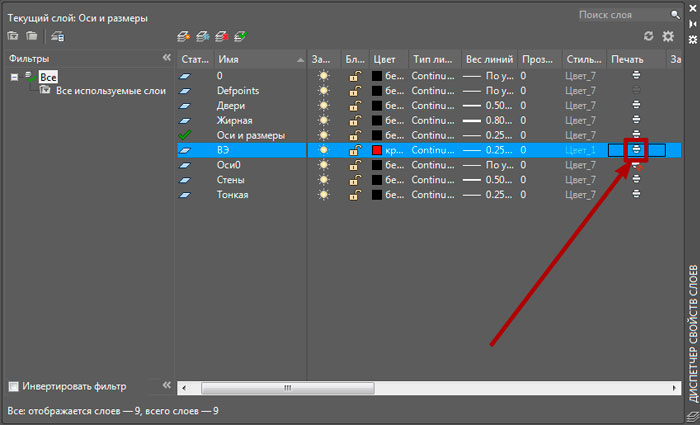700x425 pixels.
Task: Toggle print icon for layer ВЭ
Action: point(636,150)
